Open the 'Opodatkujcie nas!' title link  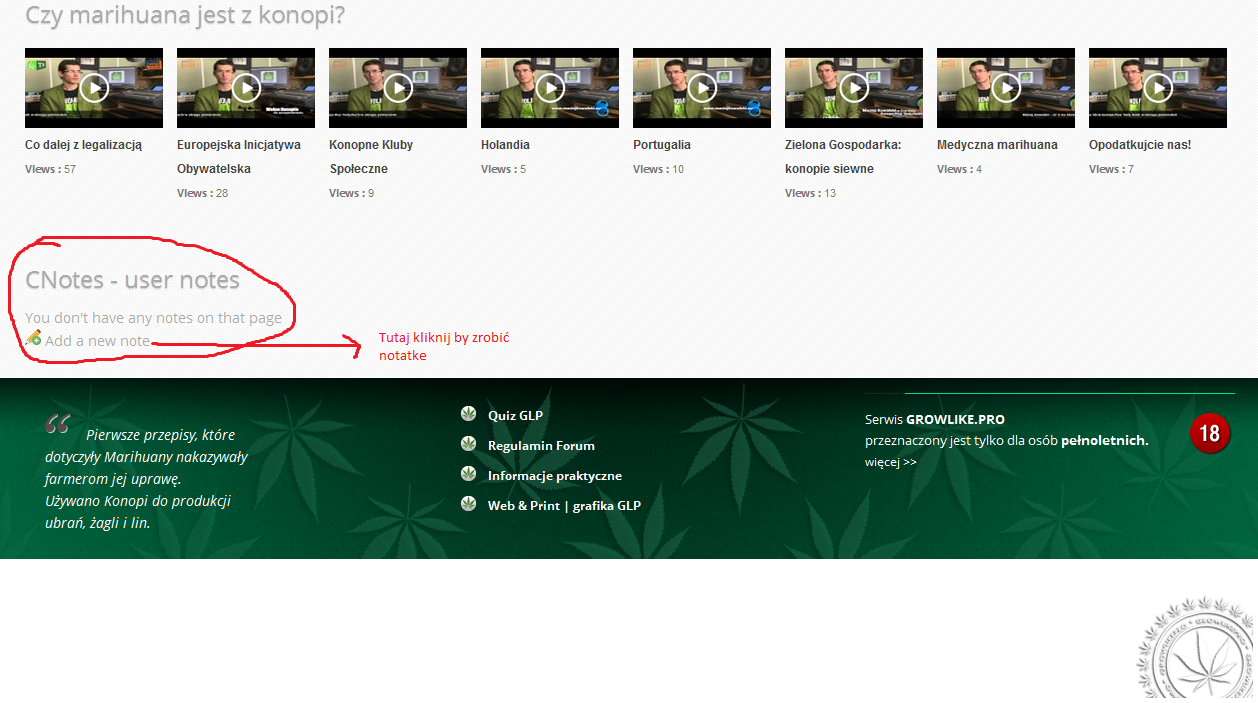(1140, 145)
